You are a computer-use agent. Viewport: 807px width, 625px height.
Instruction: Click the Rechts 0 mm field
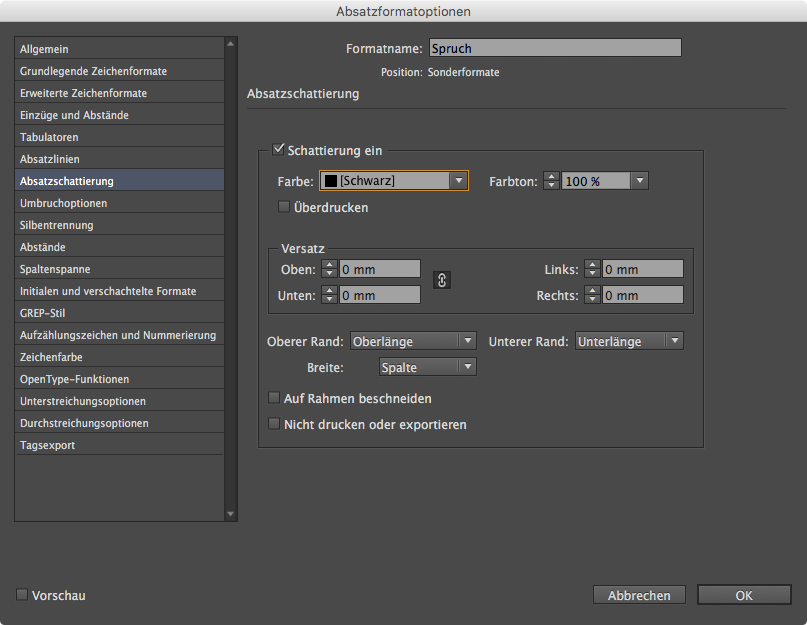(643, 295)
